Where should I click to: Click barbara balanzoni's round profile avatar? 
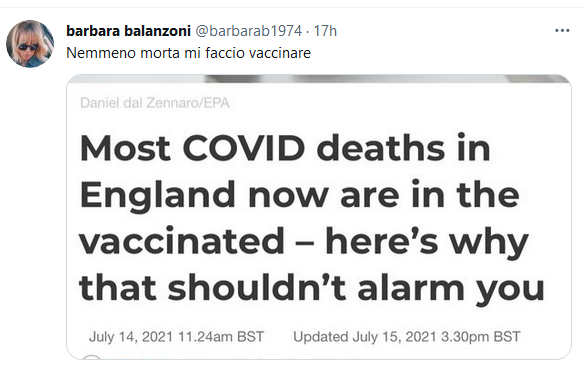click(30, 44)
